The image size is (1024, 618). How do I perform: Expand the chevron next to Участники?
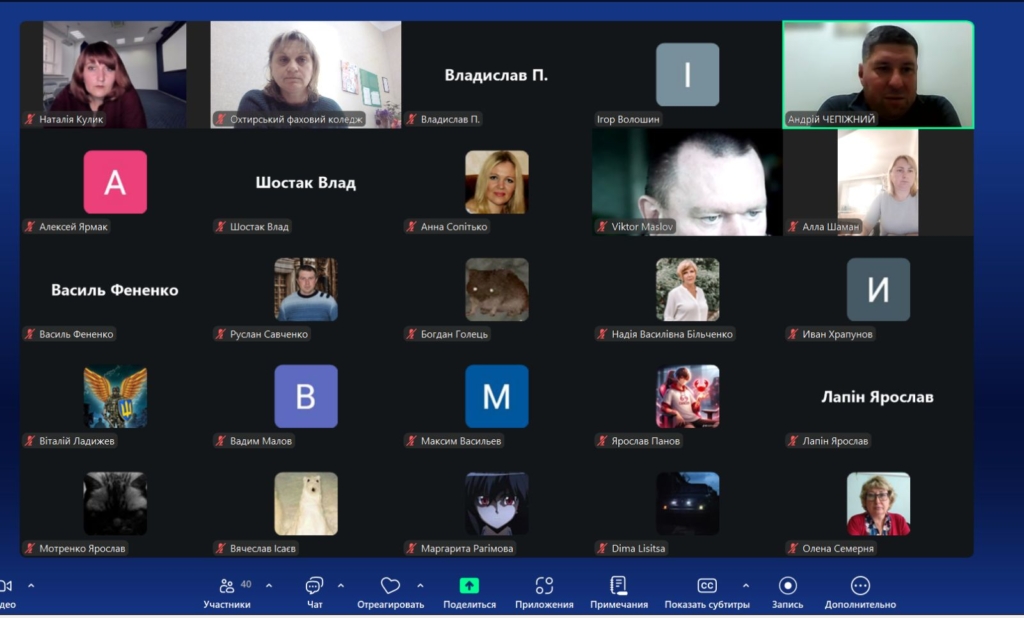pyautogui.click(x=269, y=585)
